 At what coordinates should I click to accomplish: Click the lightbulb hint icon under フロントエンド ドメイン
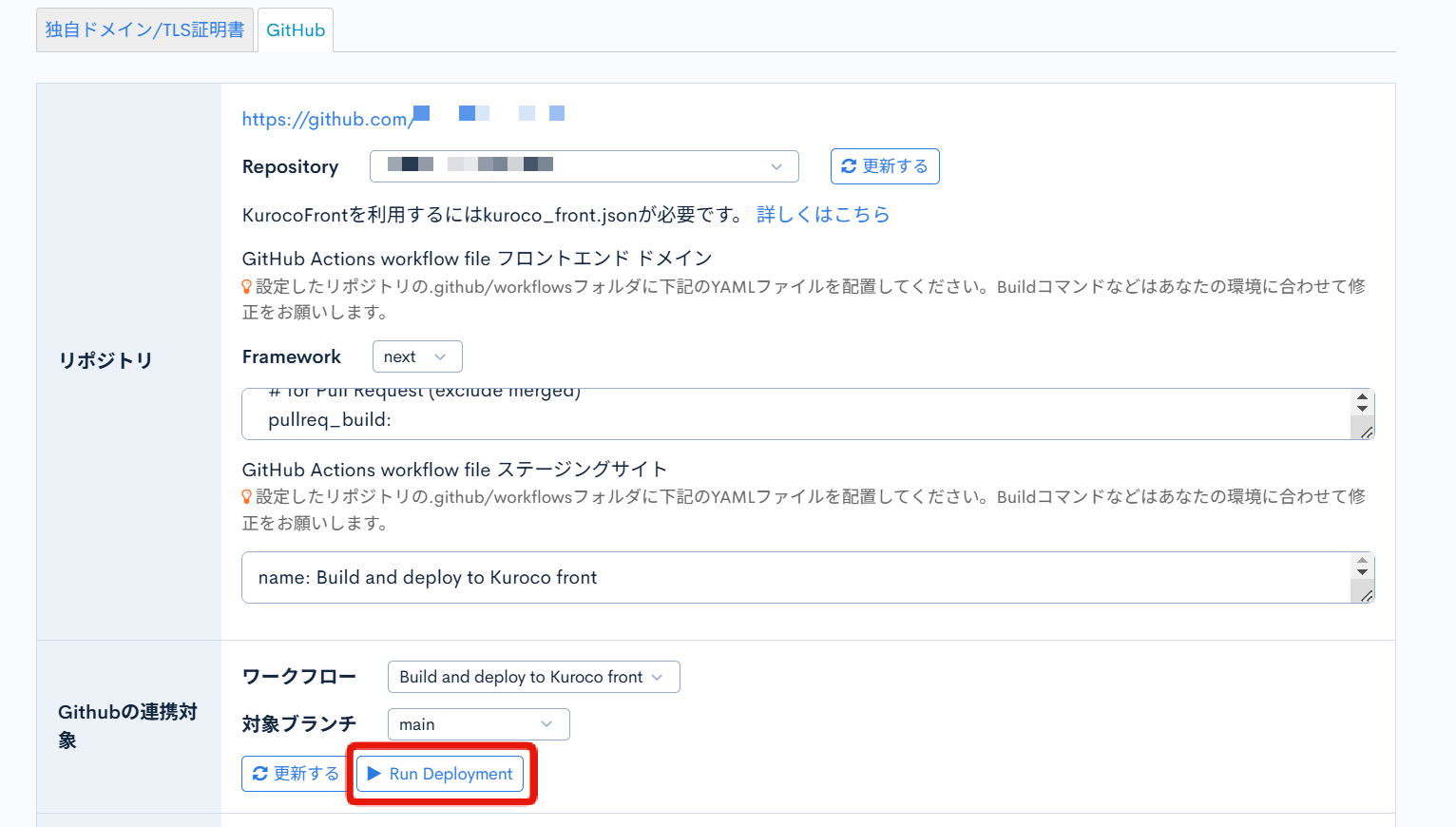pos(247,286)
